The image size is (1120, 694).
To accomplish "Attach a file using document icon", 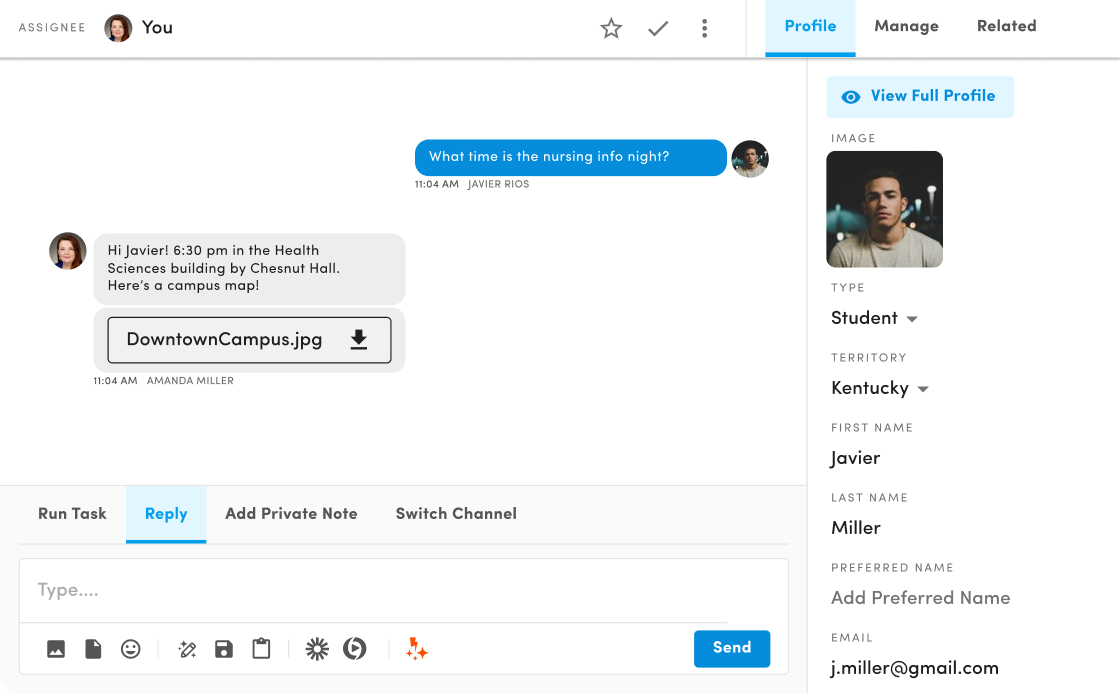I will point(93,649).
